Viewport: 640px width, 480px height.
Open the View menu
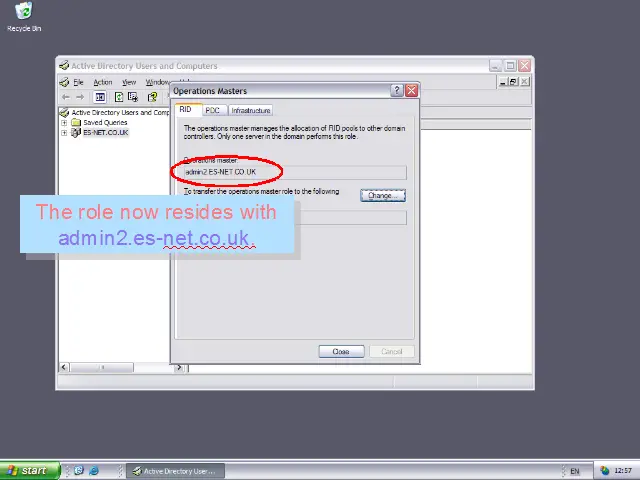(129, 82)
